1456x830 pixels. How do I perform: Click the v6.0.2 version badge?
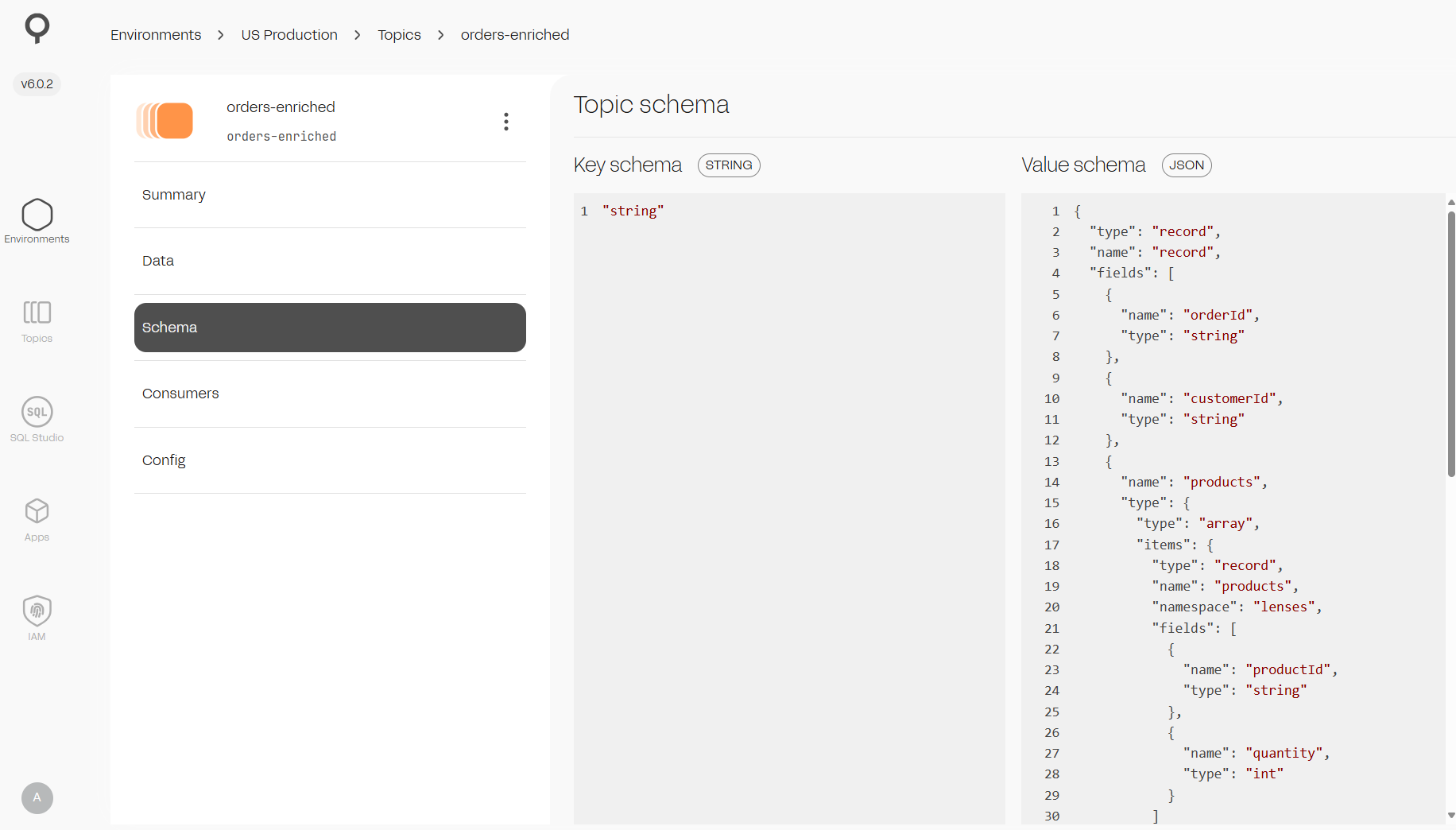(x=37, y=84)
